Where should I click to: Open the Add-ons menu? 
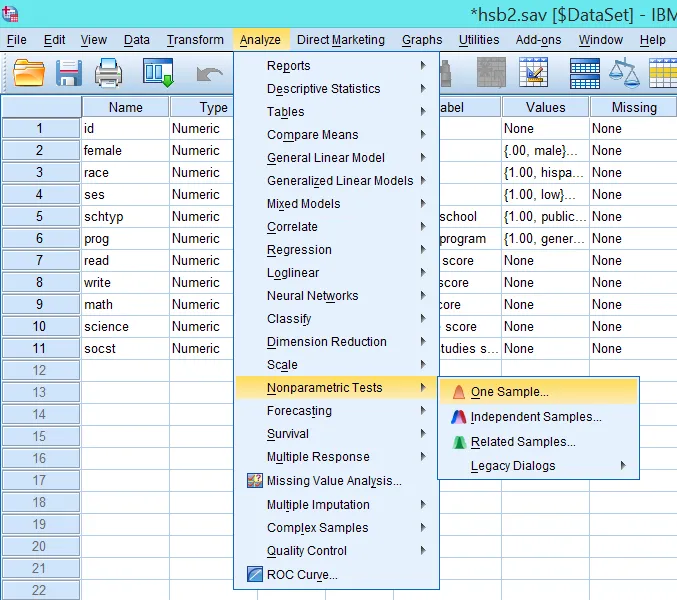coord(538,40)
